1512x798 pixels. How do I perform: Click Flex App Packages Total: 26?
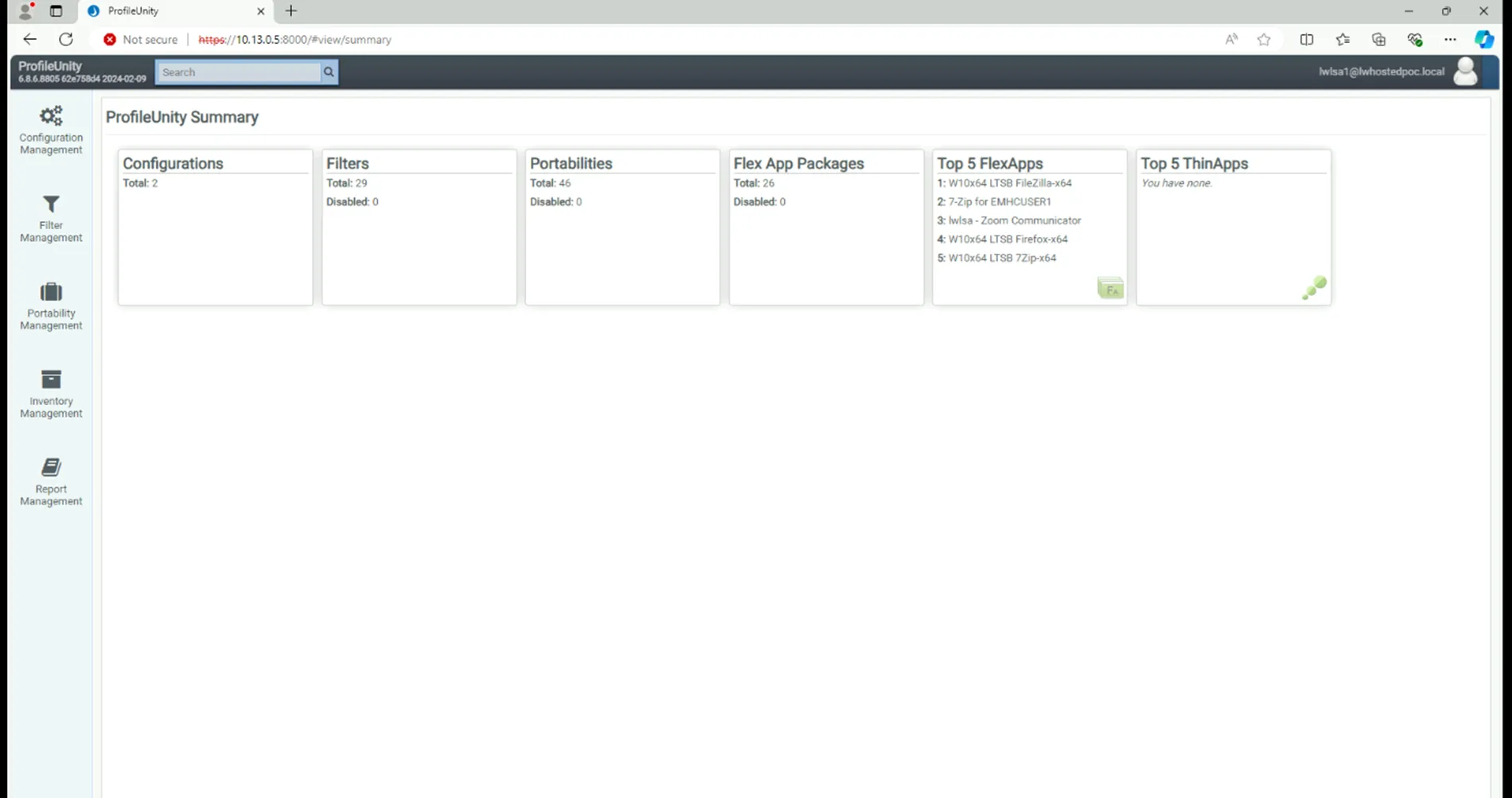(x=754, y=183)
